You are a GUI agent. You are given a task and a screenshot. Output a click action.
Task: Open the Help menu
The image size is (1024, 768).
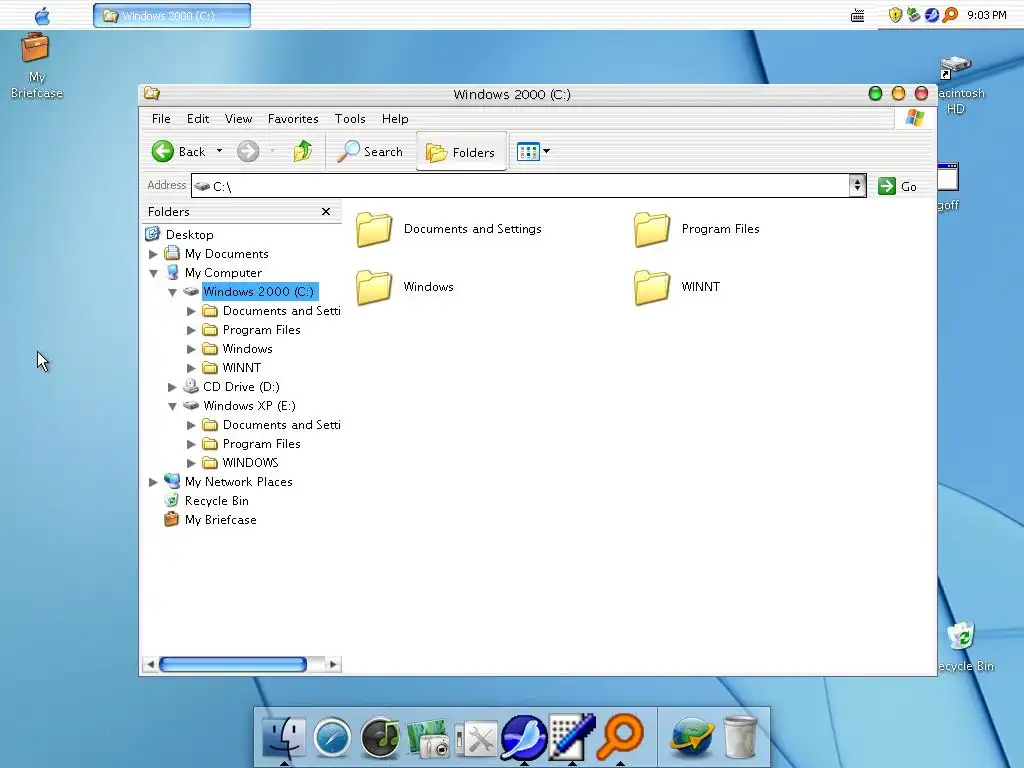click(x=395, y=119)
